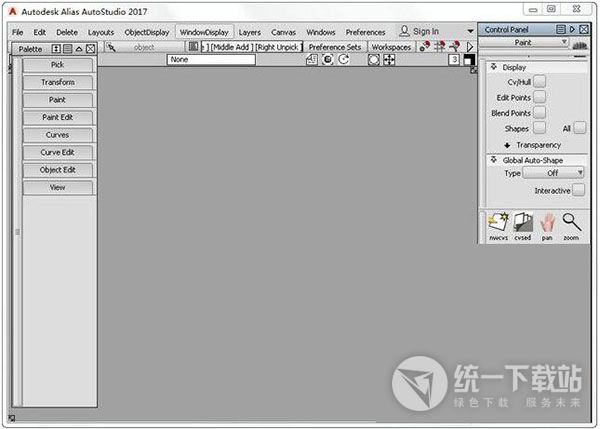Click the prompt line history icon
The height and width of the screenshot is (429, 600).
pyautogui.click(x=193, y=47)
